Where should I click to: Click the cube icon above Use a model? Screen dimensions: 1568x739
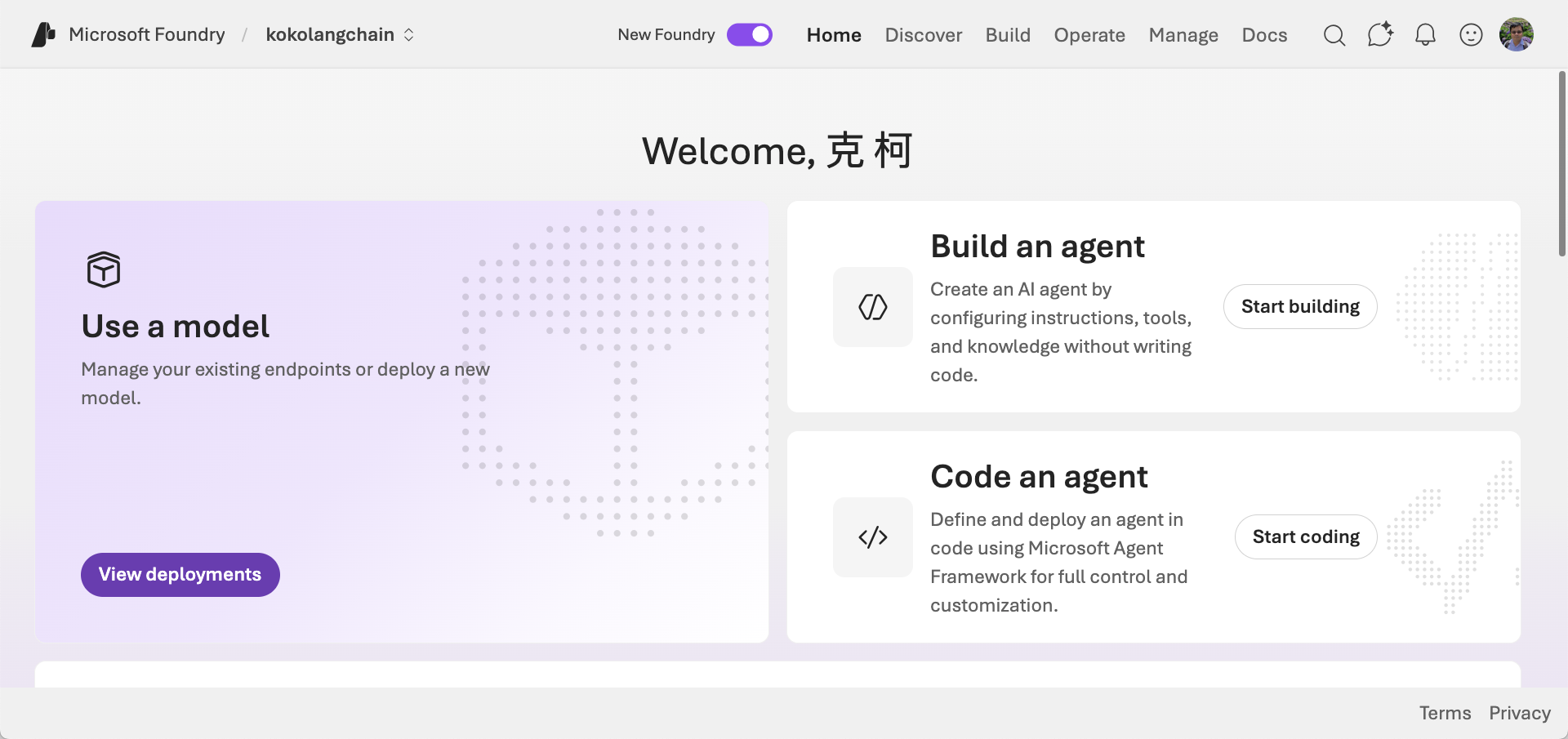pos(104,269)
